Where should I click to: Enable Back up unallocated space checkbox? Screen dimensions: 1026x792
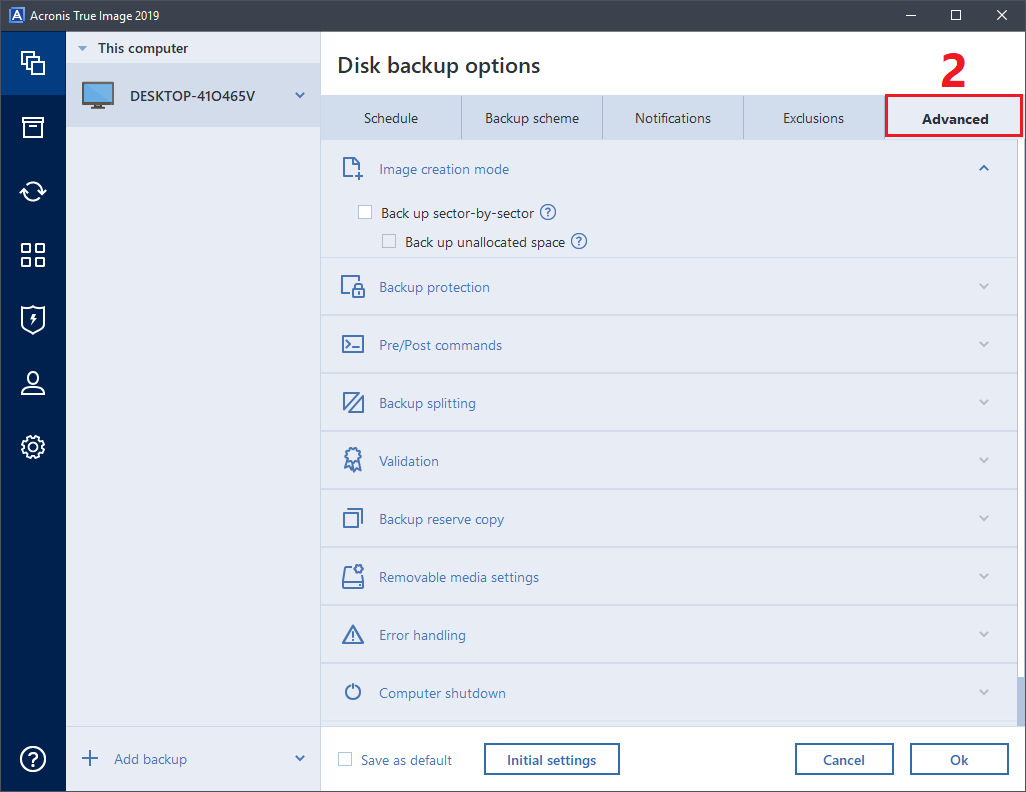point(389,241)
